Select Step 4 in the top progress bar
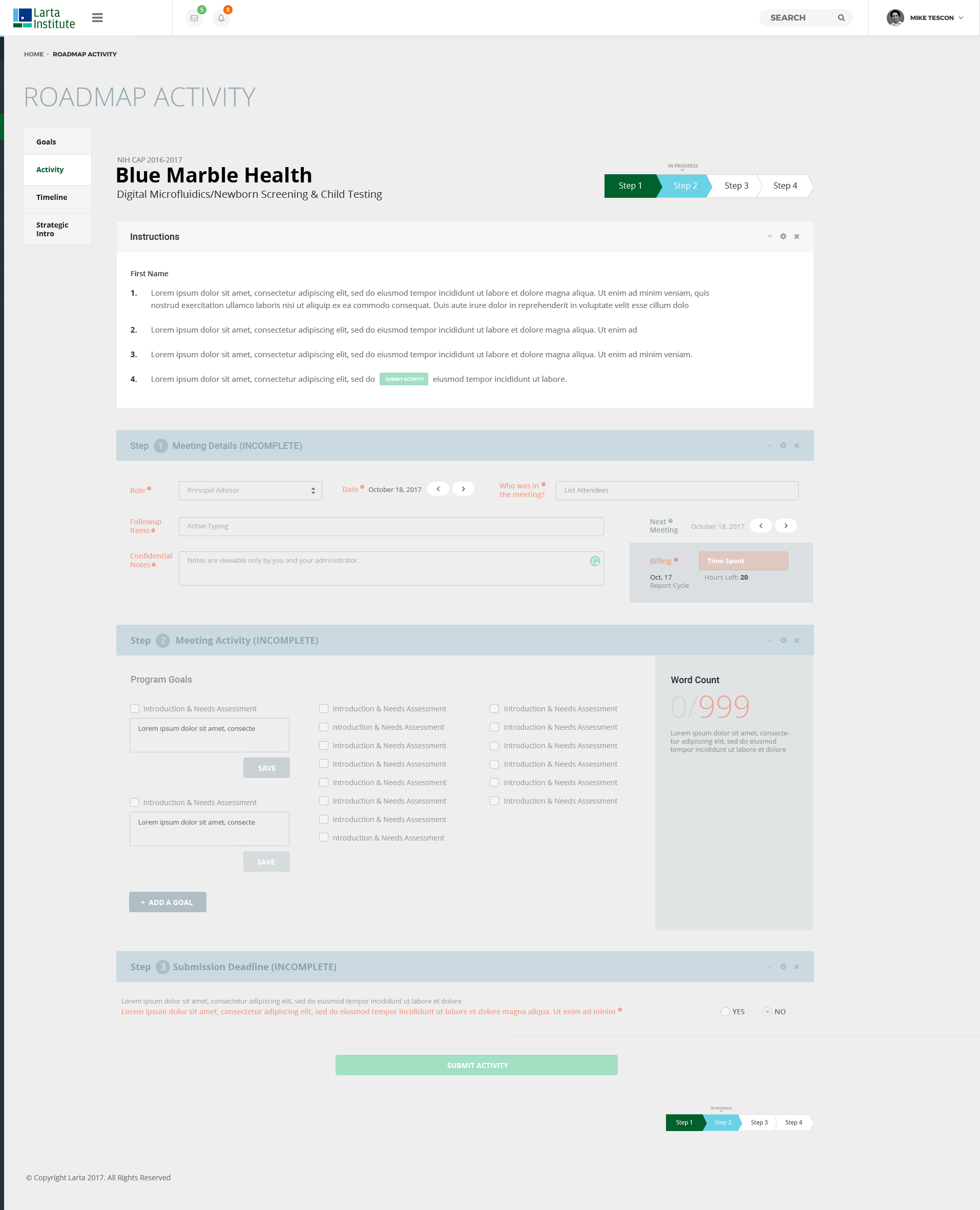 785,186
